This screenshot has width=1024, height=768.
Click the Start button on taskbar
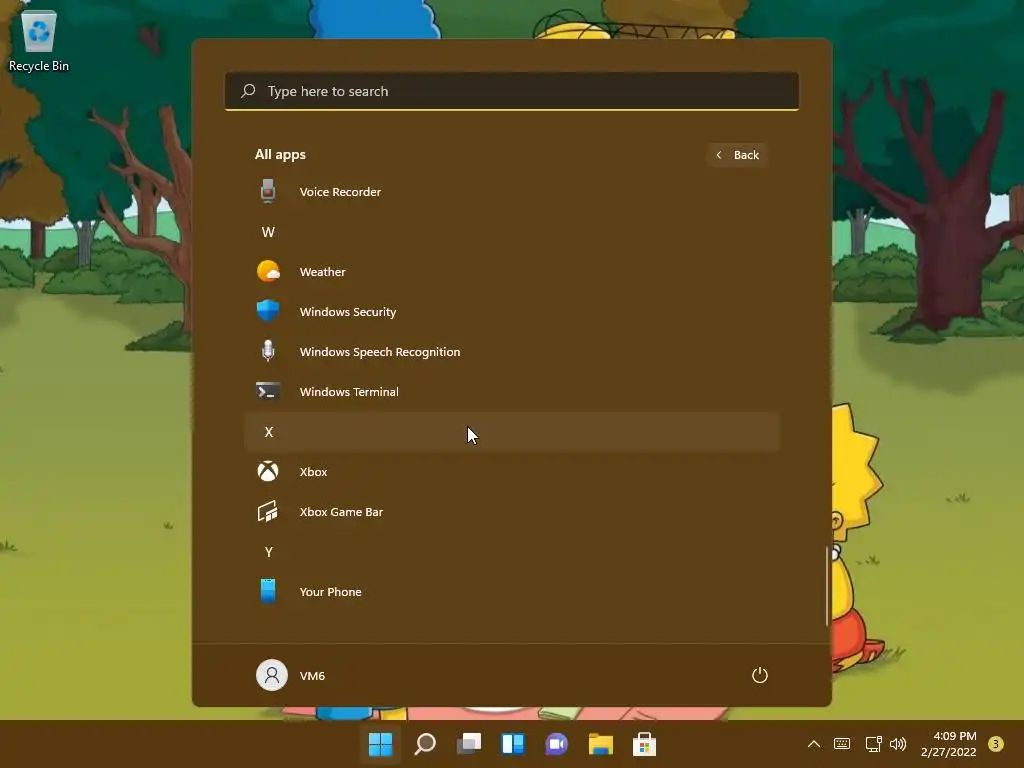tap(380, 743)
